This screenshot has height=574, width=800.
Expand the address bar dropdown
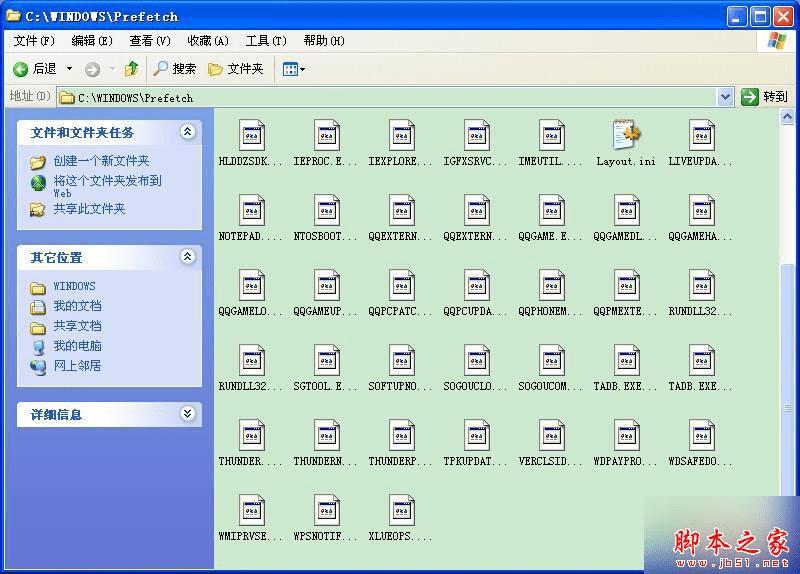coord(725,97)
